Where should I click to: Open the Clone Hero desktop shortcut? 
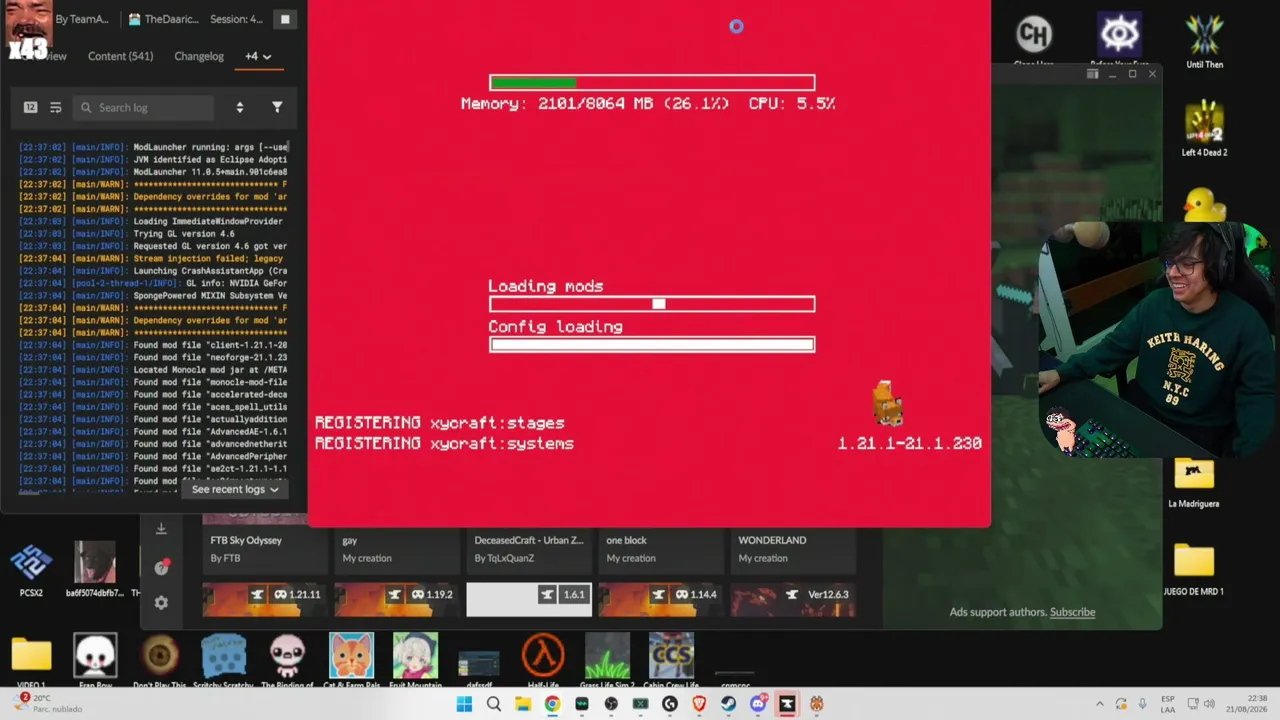pos(1034,41)
